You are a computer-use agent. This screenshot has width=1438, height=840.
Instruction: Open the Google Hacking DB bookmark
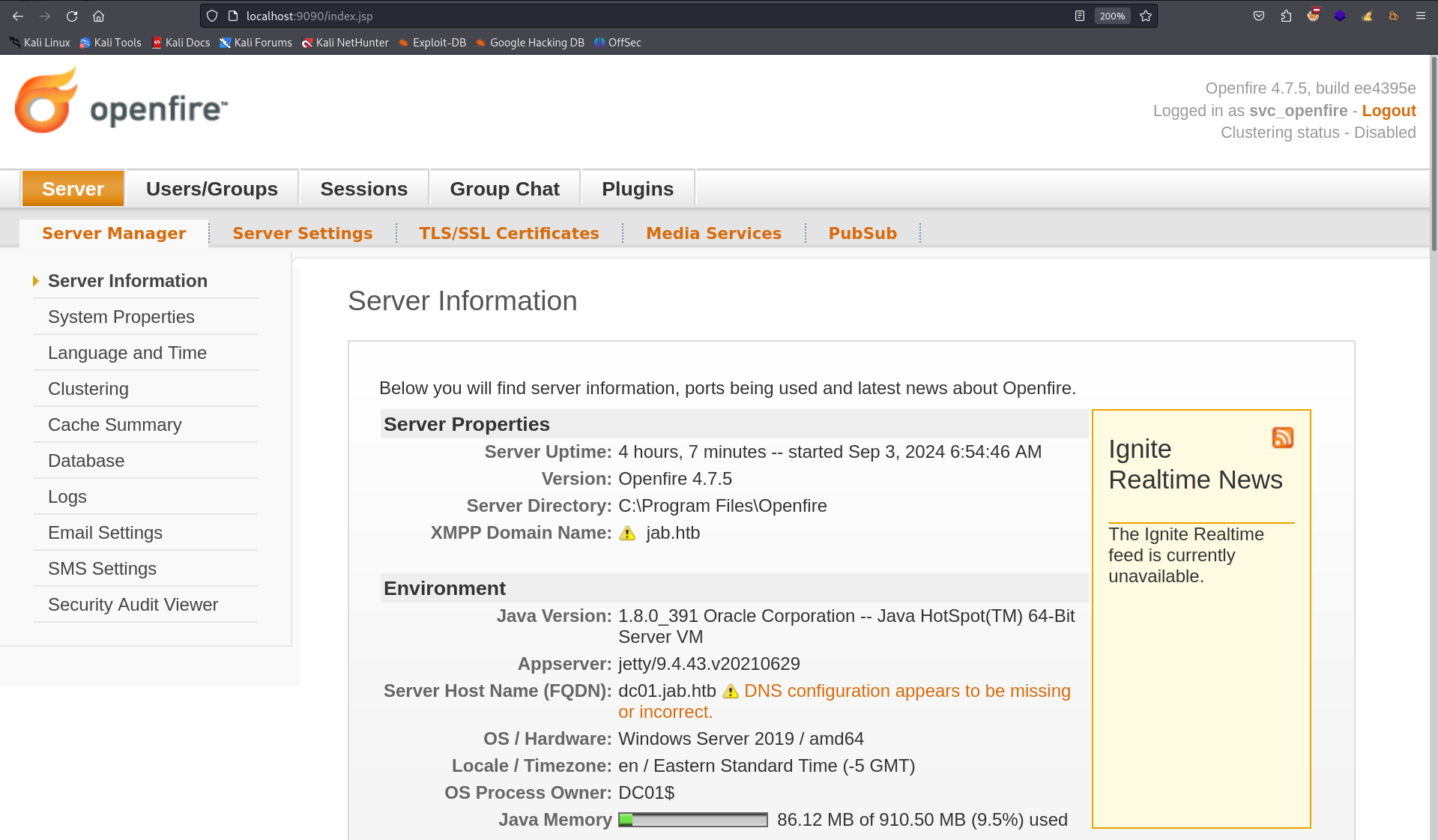530,43
